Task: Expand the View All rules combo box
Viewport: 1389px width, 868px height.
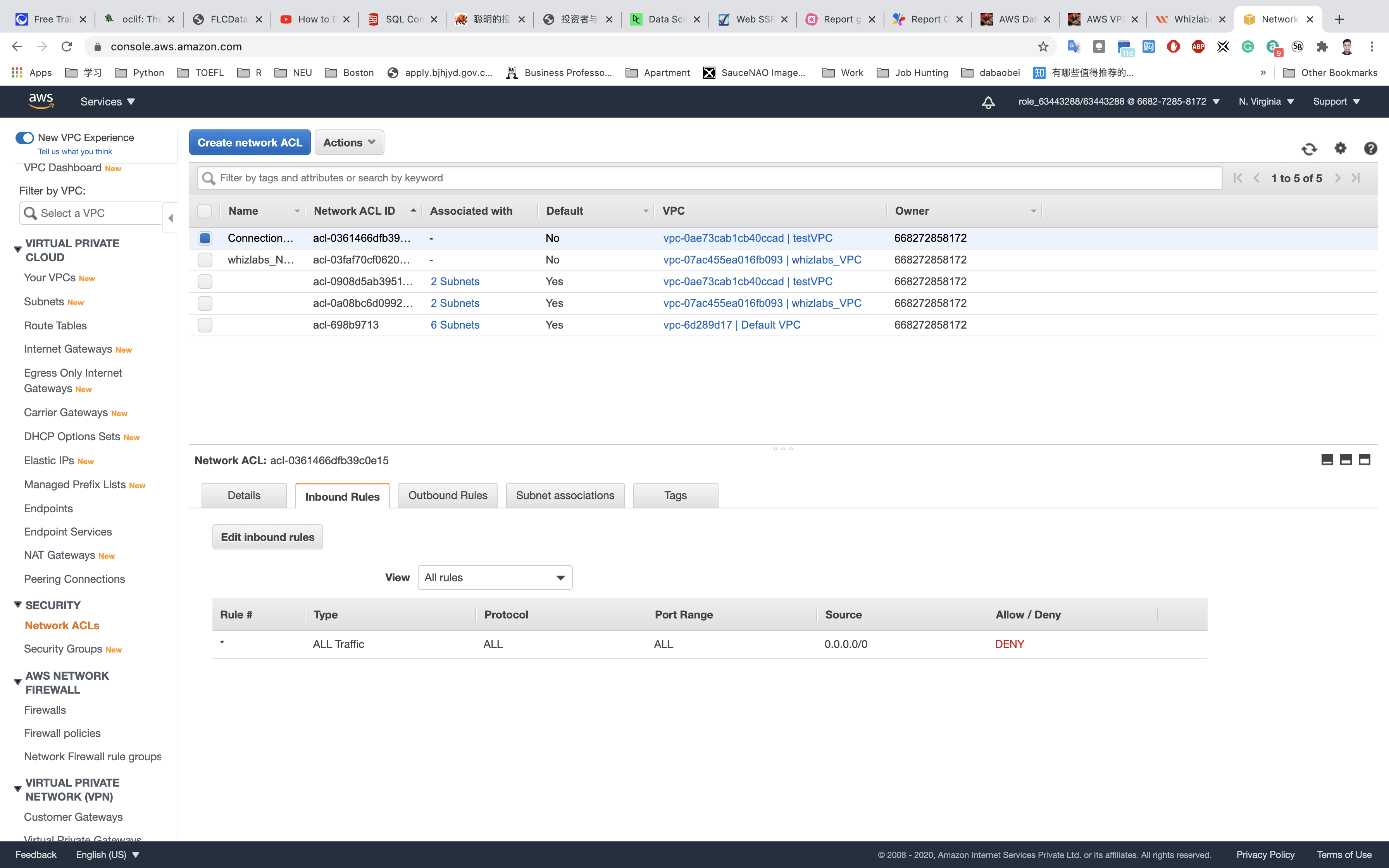Action: 495,577
